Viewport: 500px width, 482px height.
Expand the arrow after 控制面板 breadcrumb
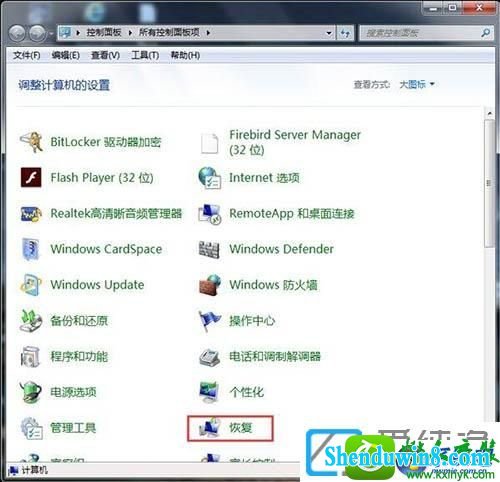pos(130,33)
